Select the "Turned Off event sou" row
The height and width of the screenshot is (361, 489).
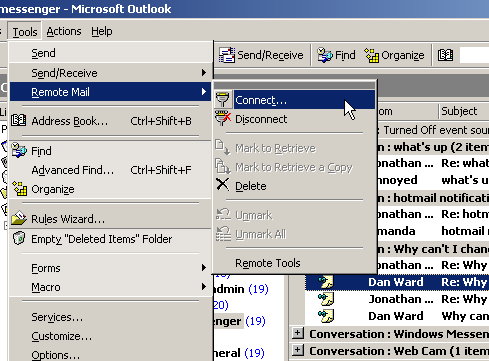432,130
